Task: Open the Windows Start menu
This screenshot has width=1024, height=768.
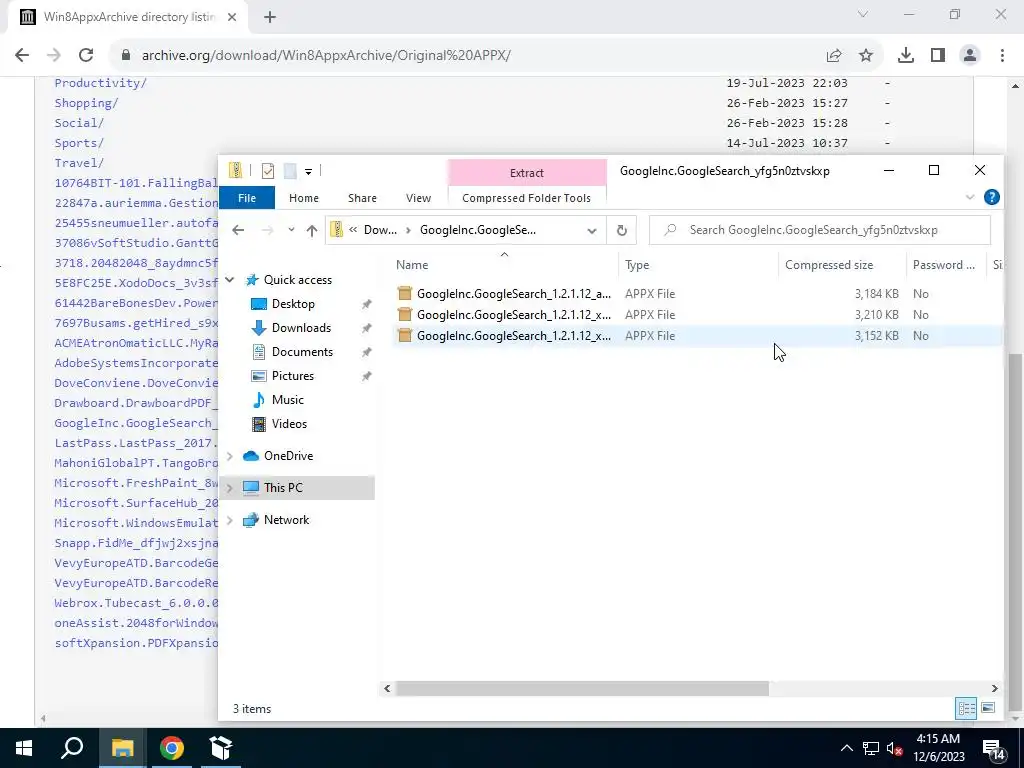Action: click(24, 748)
